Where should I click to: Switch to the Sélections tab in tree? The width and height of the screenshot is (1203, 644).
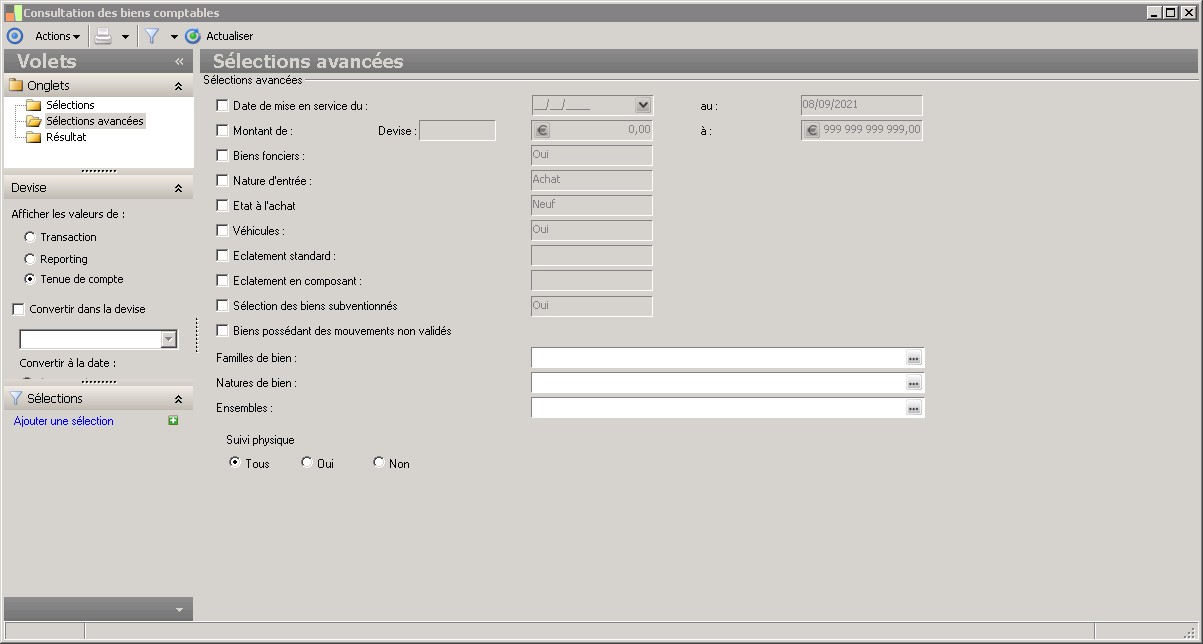(x=70, y=105)
